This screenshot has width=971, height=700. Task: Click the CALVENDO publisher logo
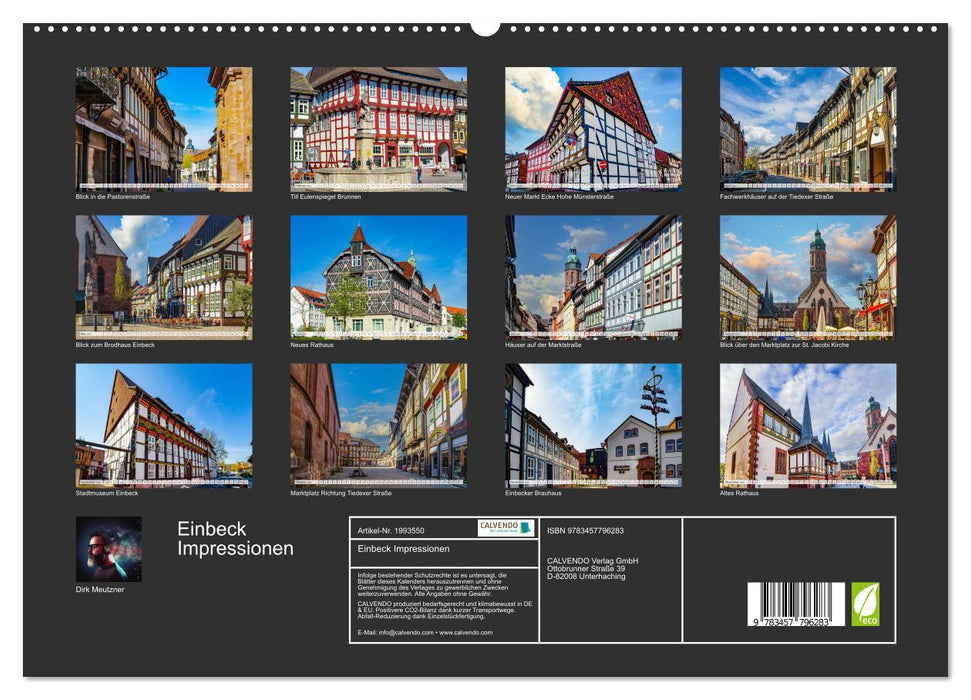(504, 528)
